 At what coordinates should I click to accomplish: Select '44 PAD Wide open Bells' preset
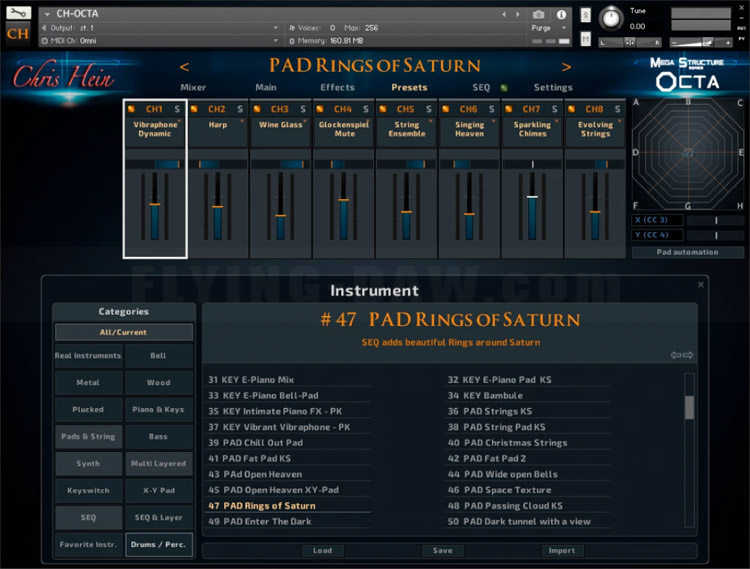[503, 474]
